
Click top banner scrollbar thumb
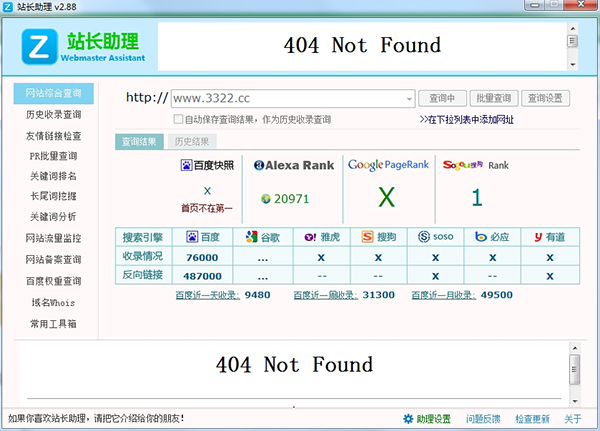573,41
